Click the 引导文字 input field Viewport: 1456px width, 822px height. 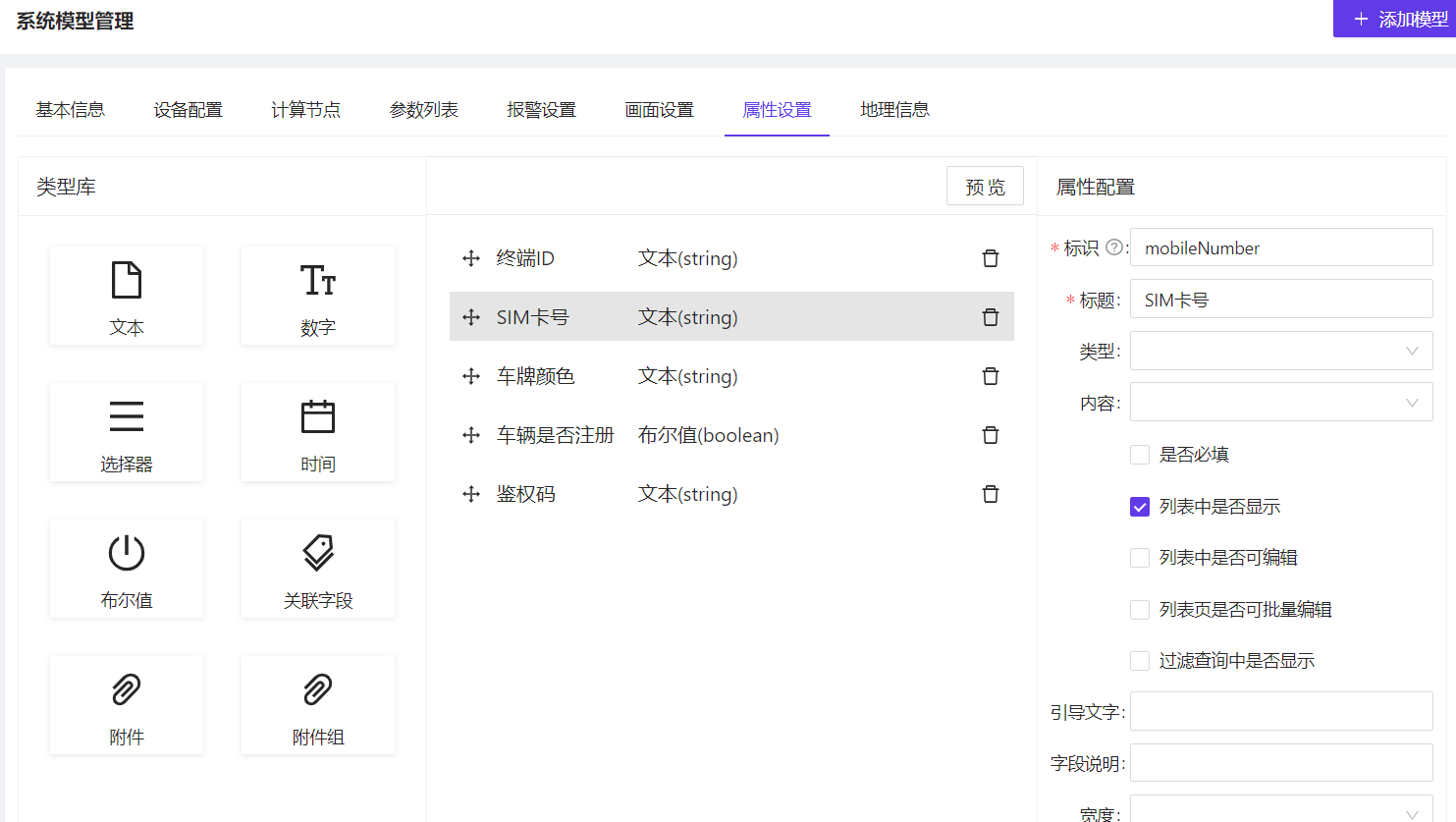click(1280, 711)
